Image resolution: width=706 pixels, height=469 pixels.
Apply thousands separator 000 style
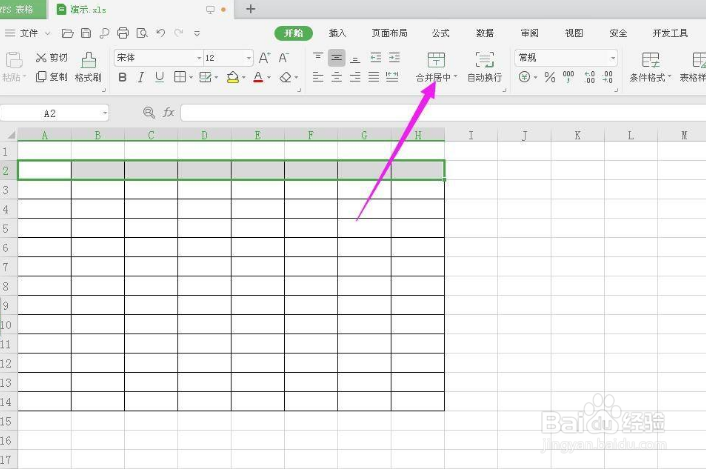[569, 77]
